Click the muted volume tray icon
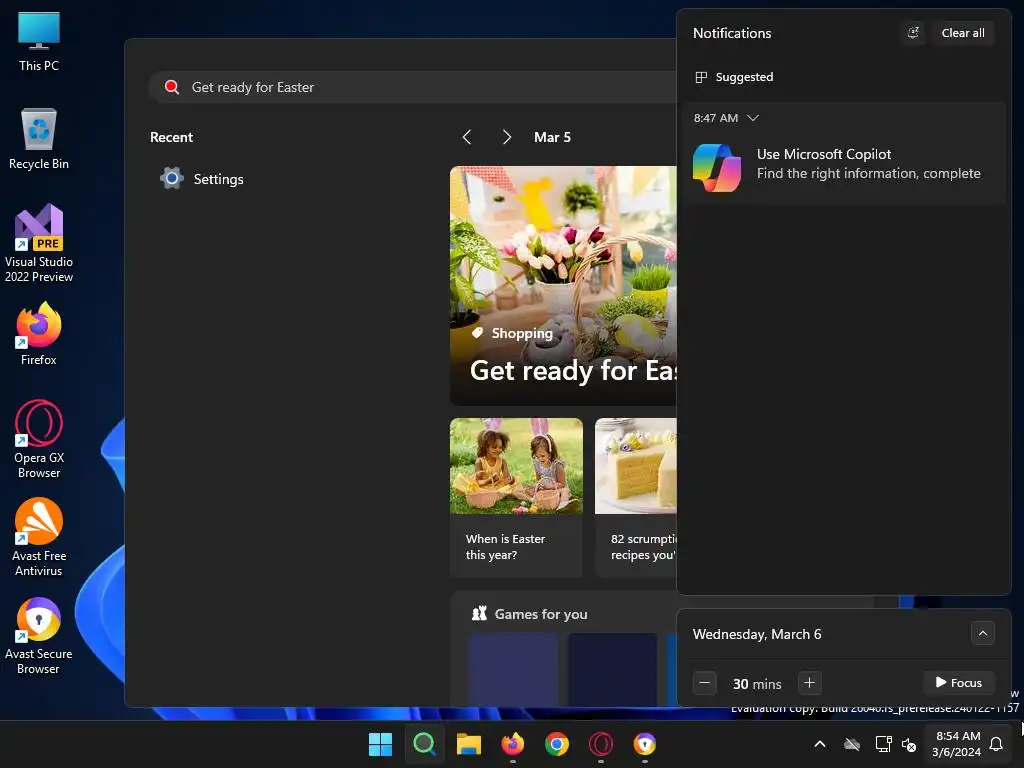The width and height of the screenshot is (1024, 768). [908, 744]
